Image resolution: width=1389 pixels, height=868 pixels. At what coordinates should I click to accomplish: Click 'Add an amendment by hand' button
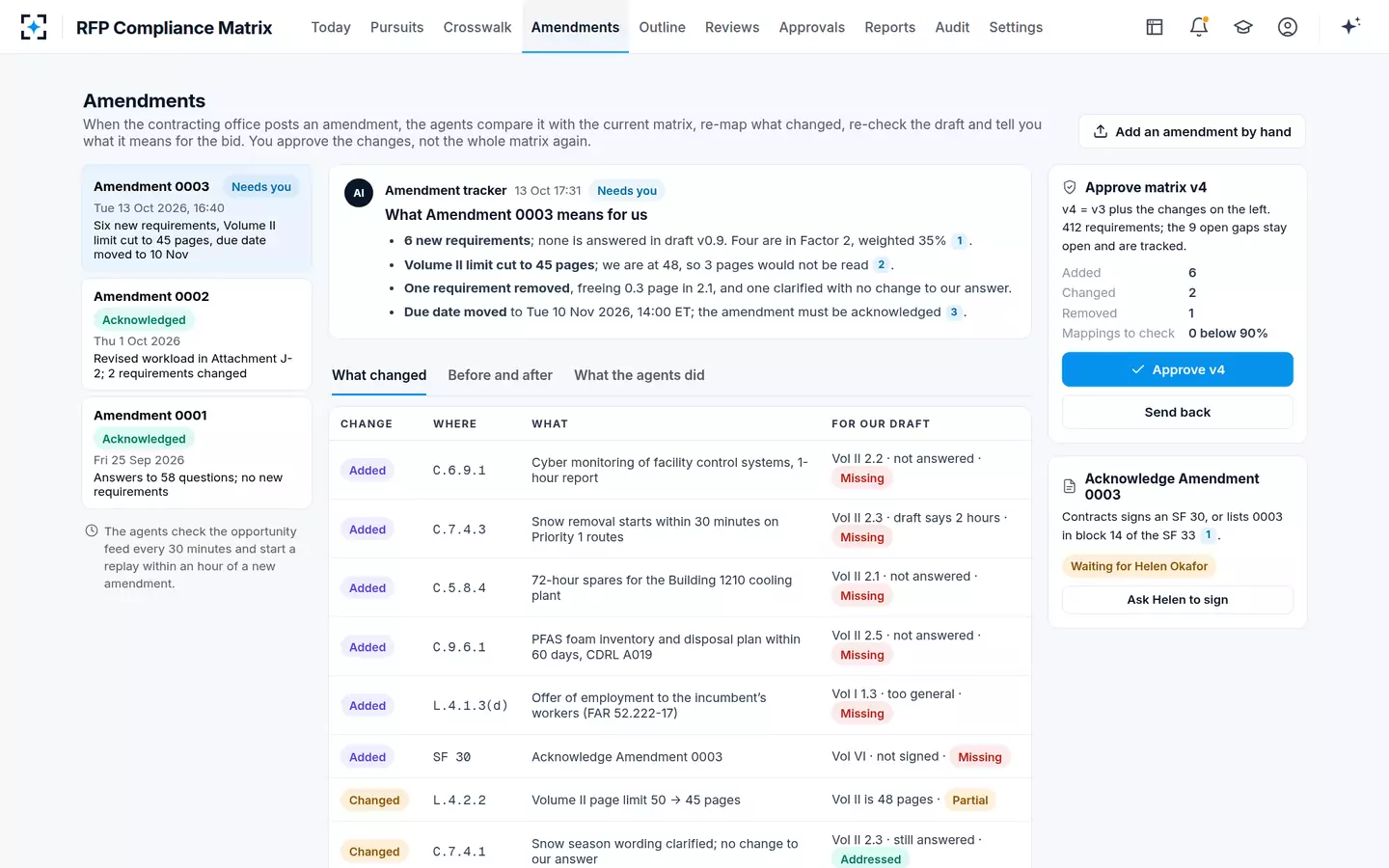tap(1192, 132)
